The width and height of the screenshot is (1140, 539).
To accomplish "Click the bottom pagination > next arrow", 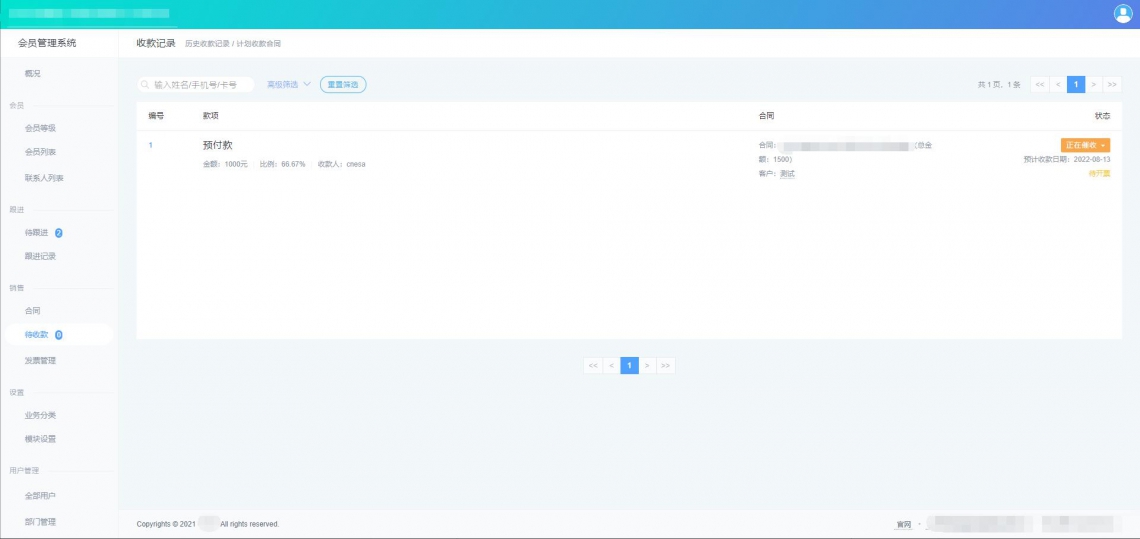I will click(x=647, y=365).
